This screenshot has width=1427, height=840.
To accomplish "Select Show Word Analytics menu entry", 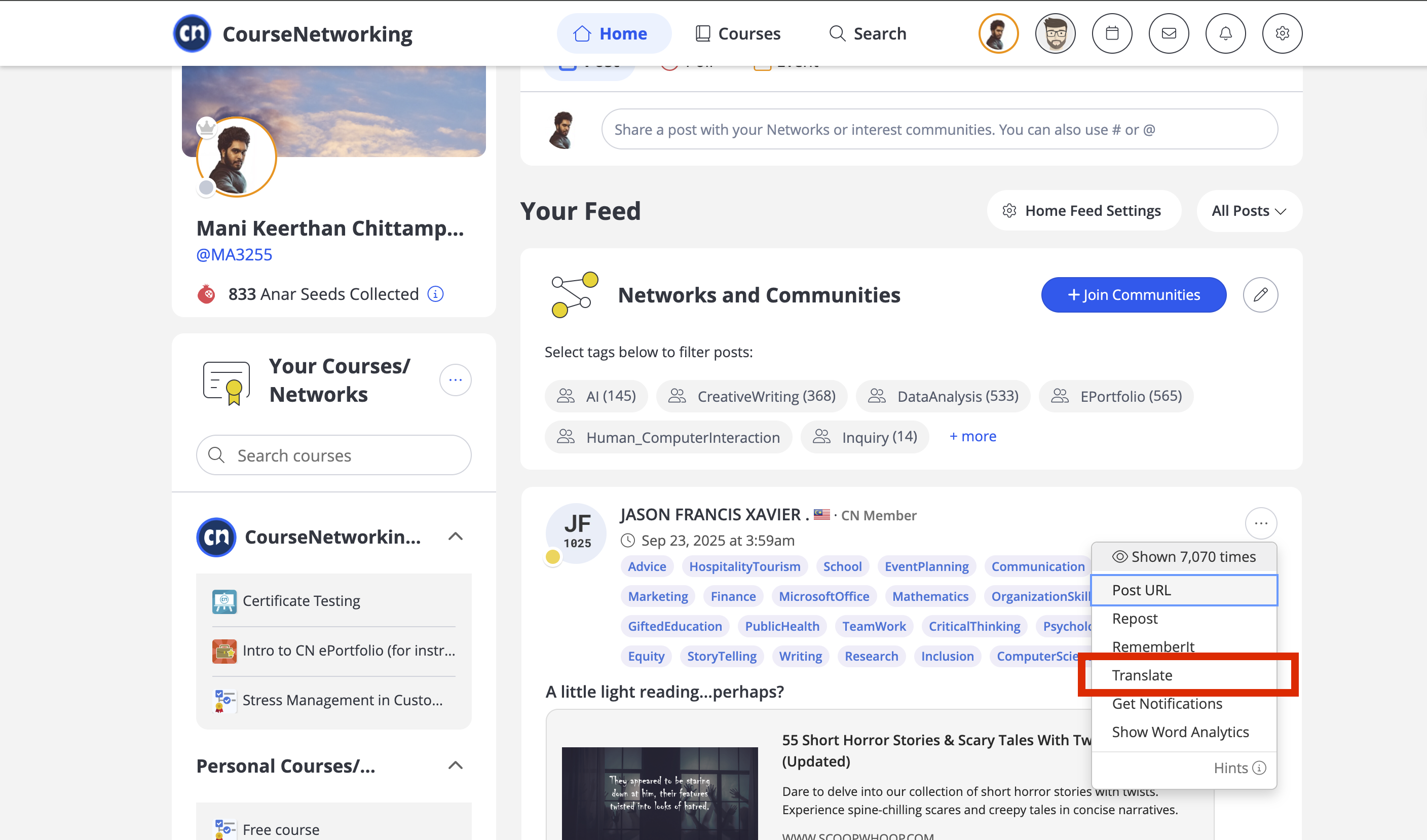I will (1183, 731).
